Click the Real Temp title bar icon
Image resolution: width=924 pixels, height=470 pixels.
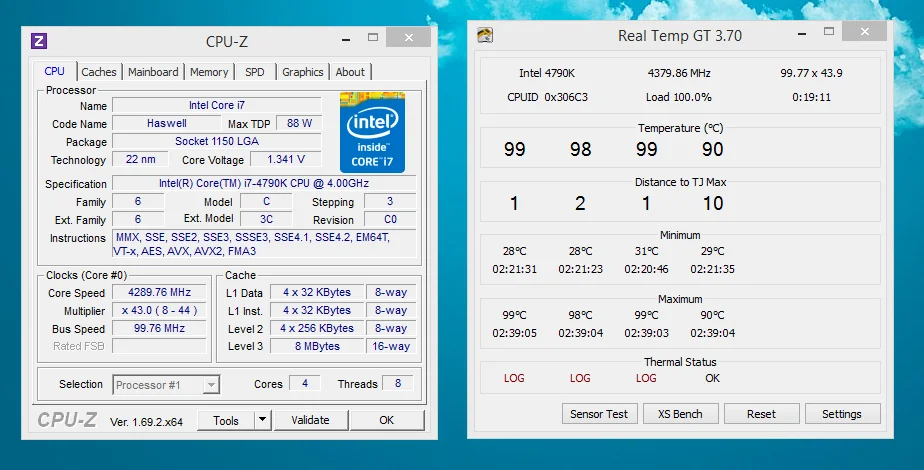coord(485,35)
